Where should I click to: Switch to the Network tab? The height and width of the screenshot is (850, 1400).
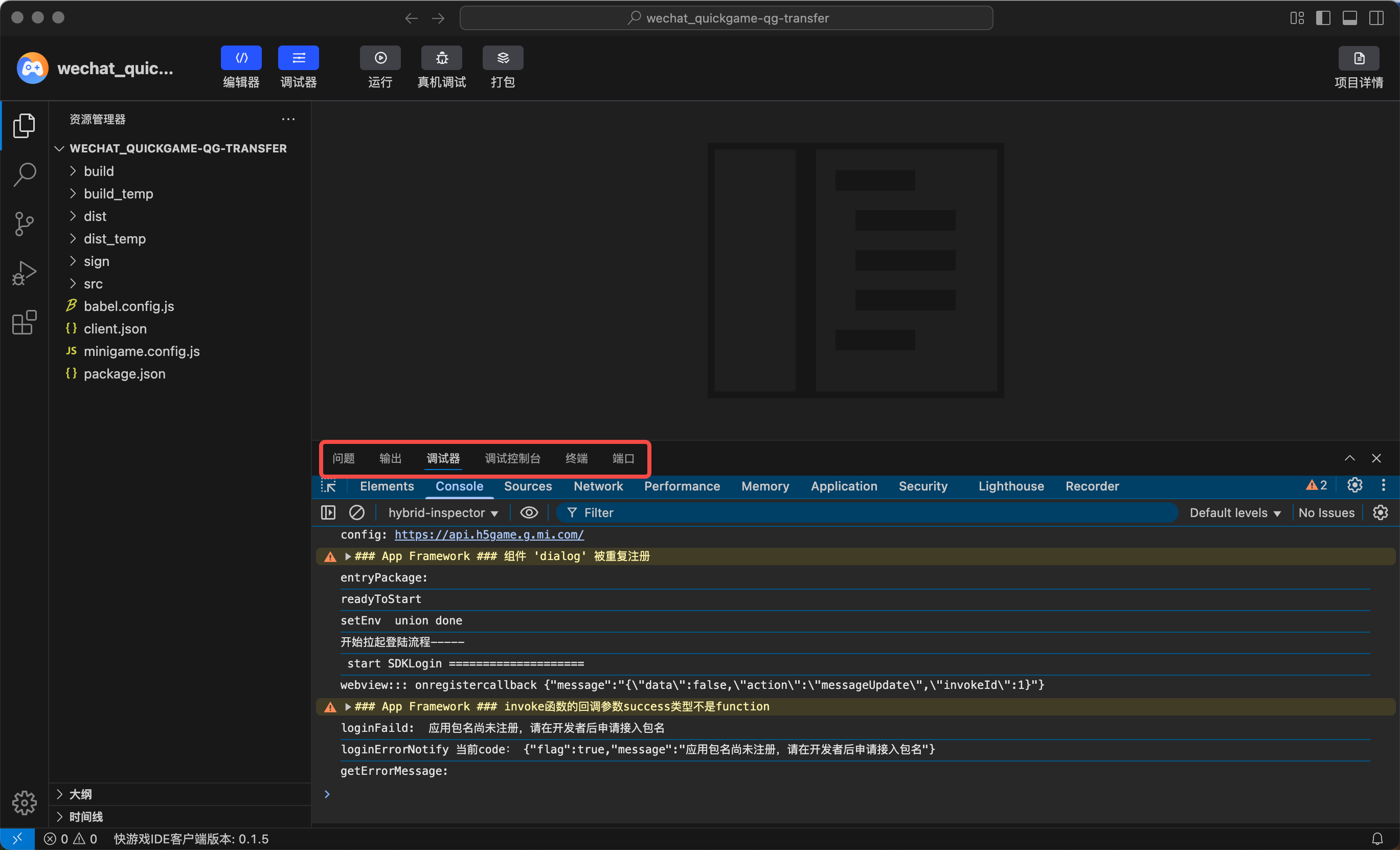pyautogui.click(x=598, y=486)
